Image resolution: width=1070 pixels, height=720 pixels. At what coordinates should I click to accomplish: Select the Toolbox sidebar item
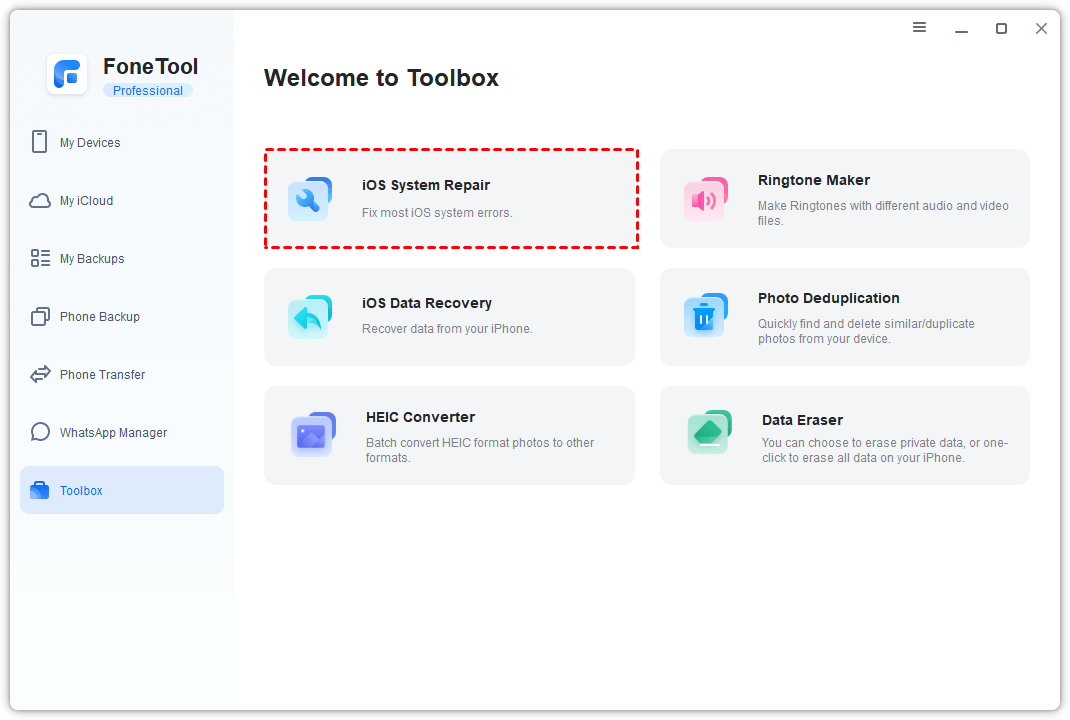click(81, 491)
